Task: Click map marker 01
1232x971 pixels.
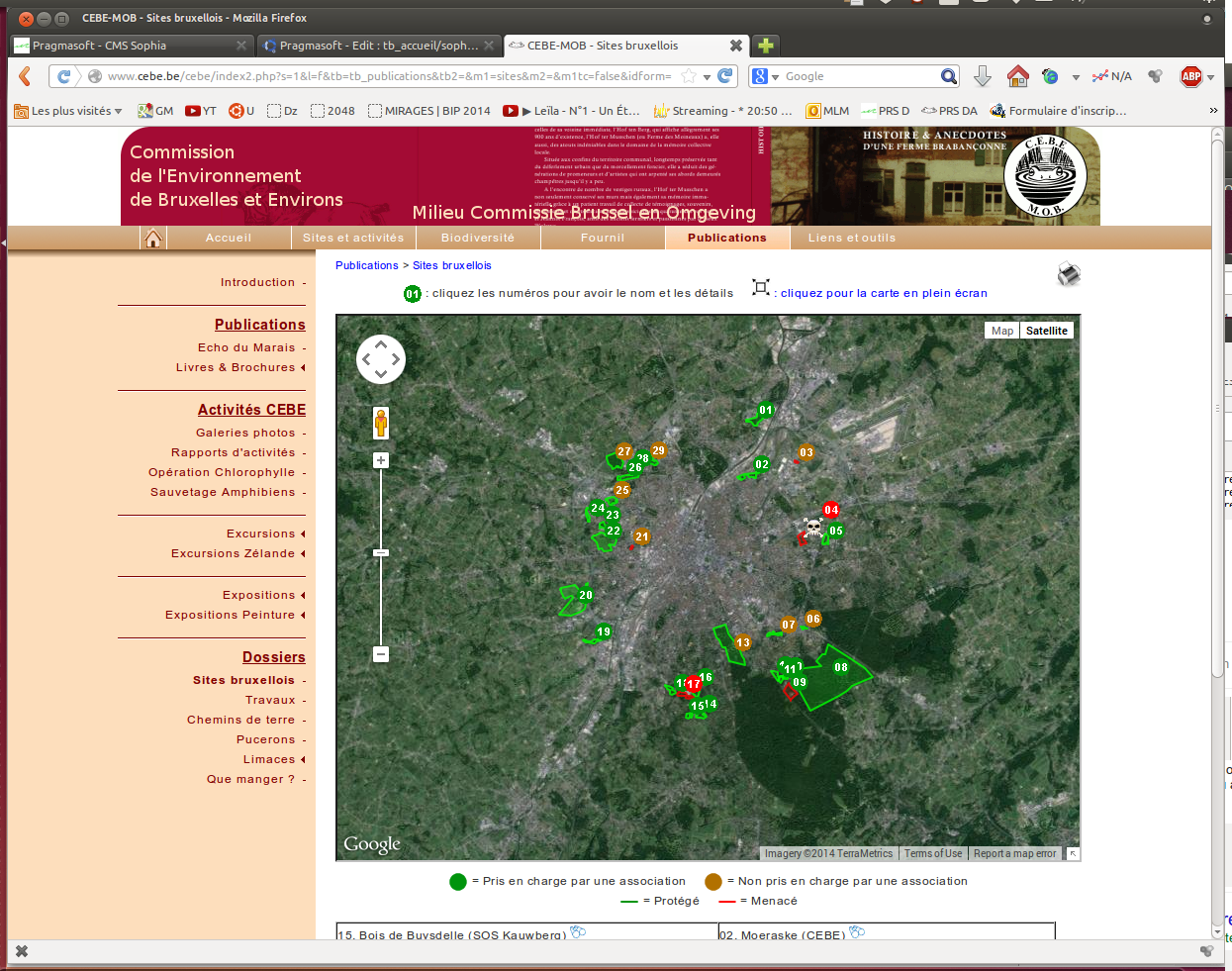Action: [x=766, y=410]
